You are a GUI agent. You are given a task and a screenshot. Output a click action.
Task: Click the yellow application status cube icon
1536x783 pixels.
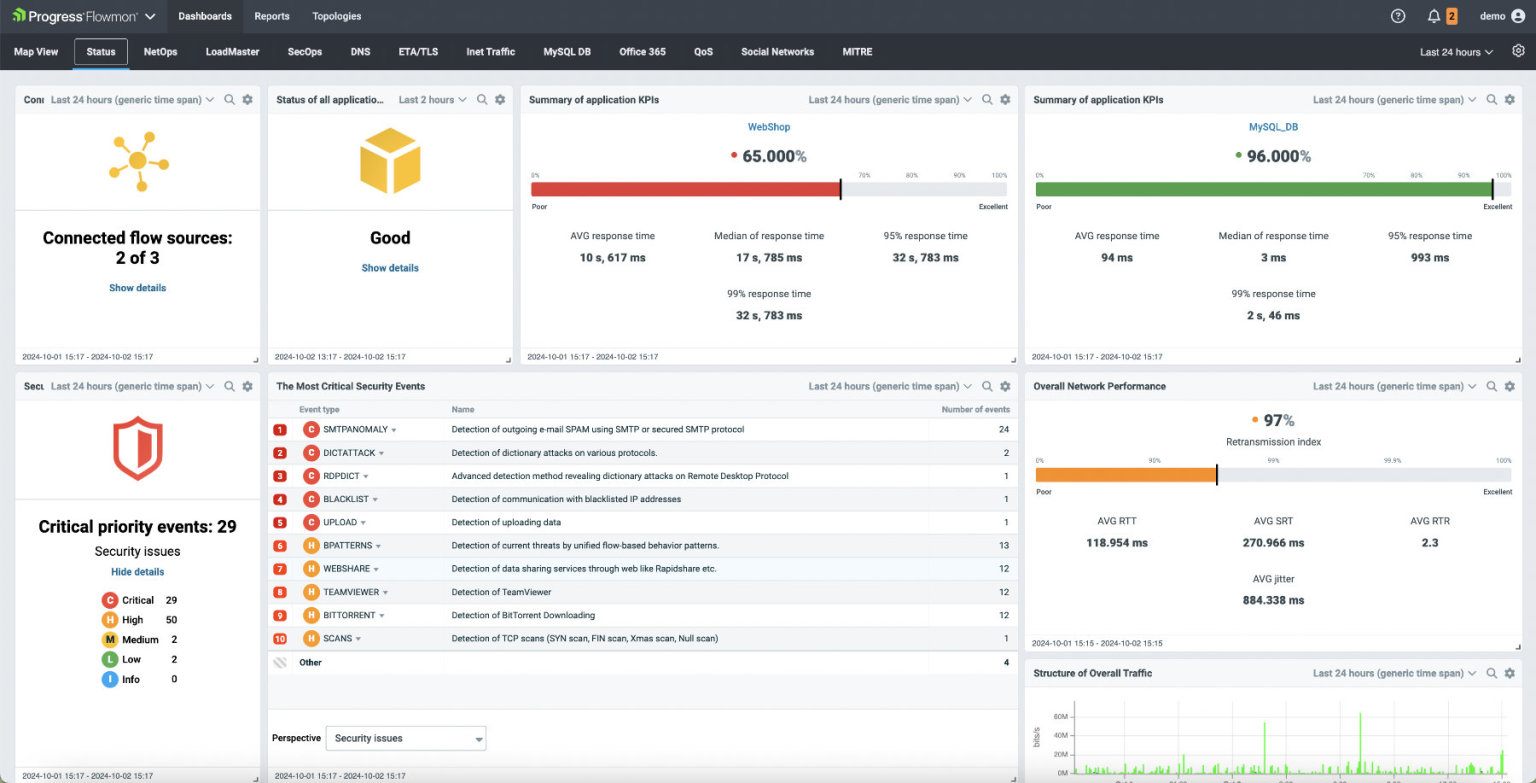[x=390, y=160]
